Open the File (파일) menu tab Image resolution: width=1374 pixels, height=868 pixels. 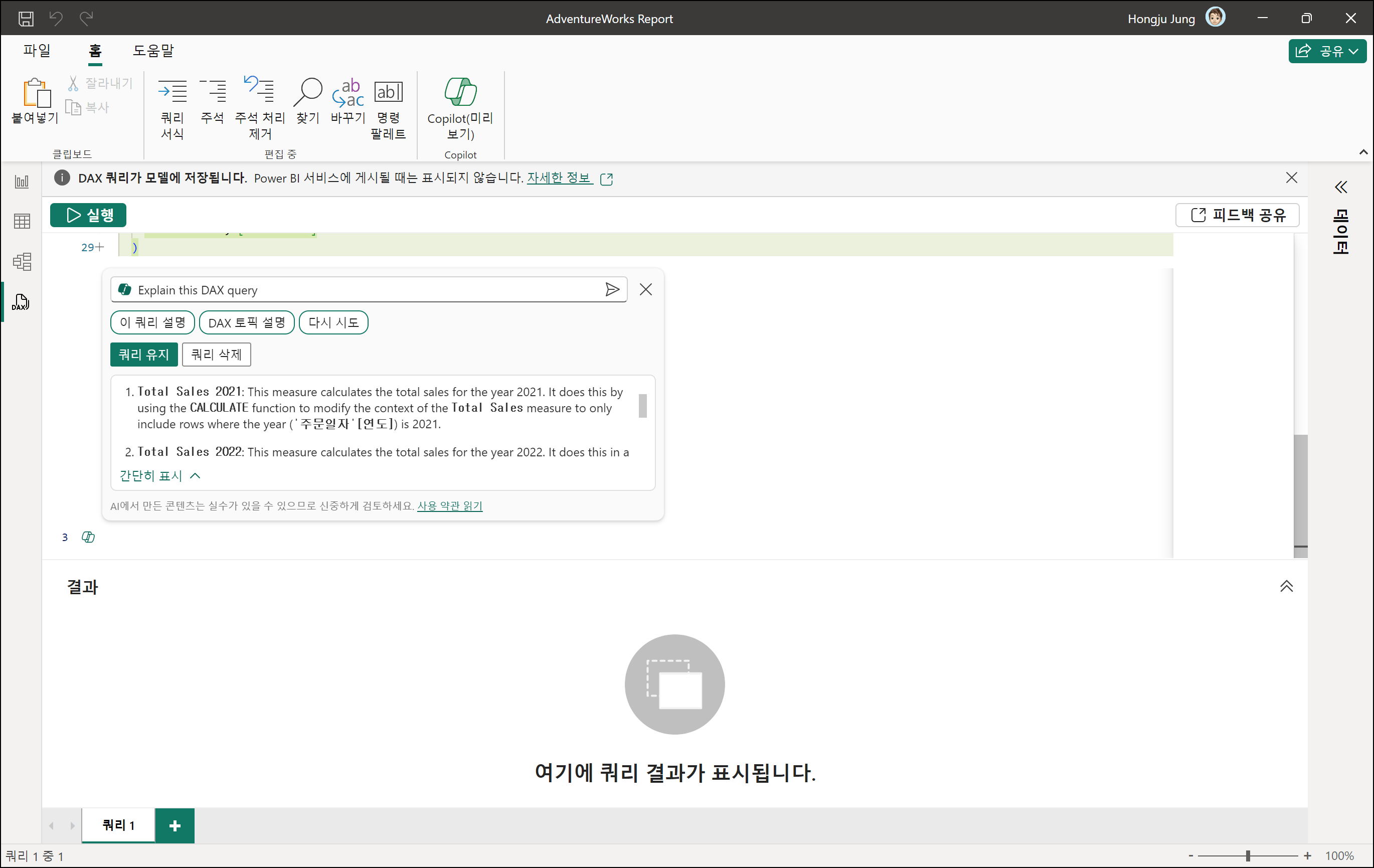point(37,50)
